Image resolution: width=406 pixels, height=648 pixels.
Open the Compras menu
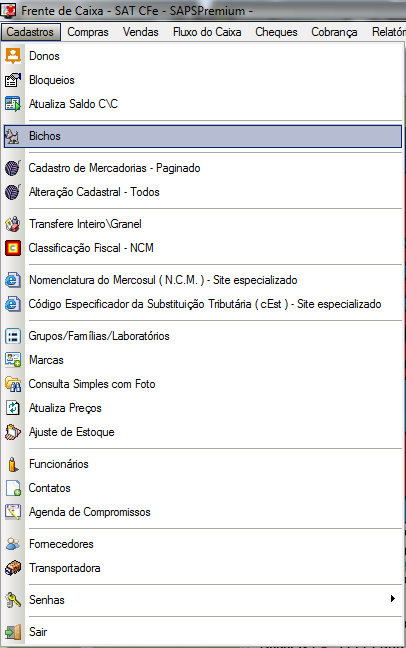[88, 32]
